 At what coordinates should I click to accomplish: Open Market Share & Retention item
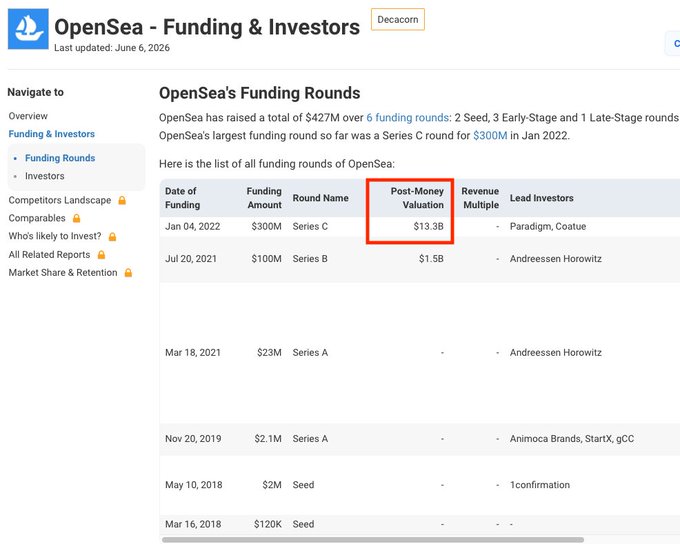point(63,272)
